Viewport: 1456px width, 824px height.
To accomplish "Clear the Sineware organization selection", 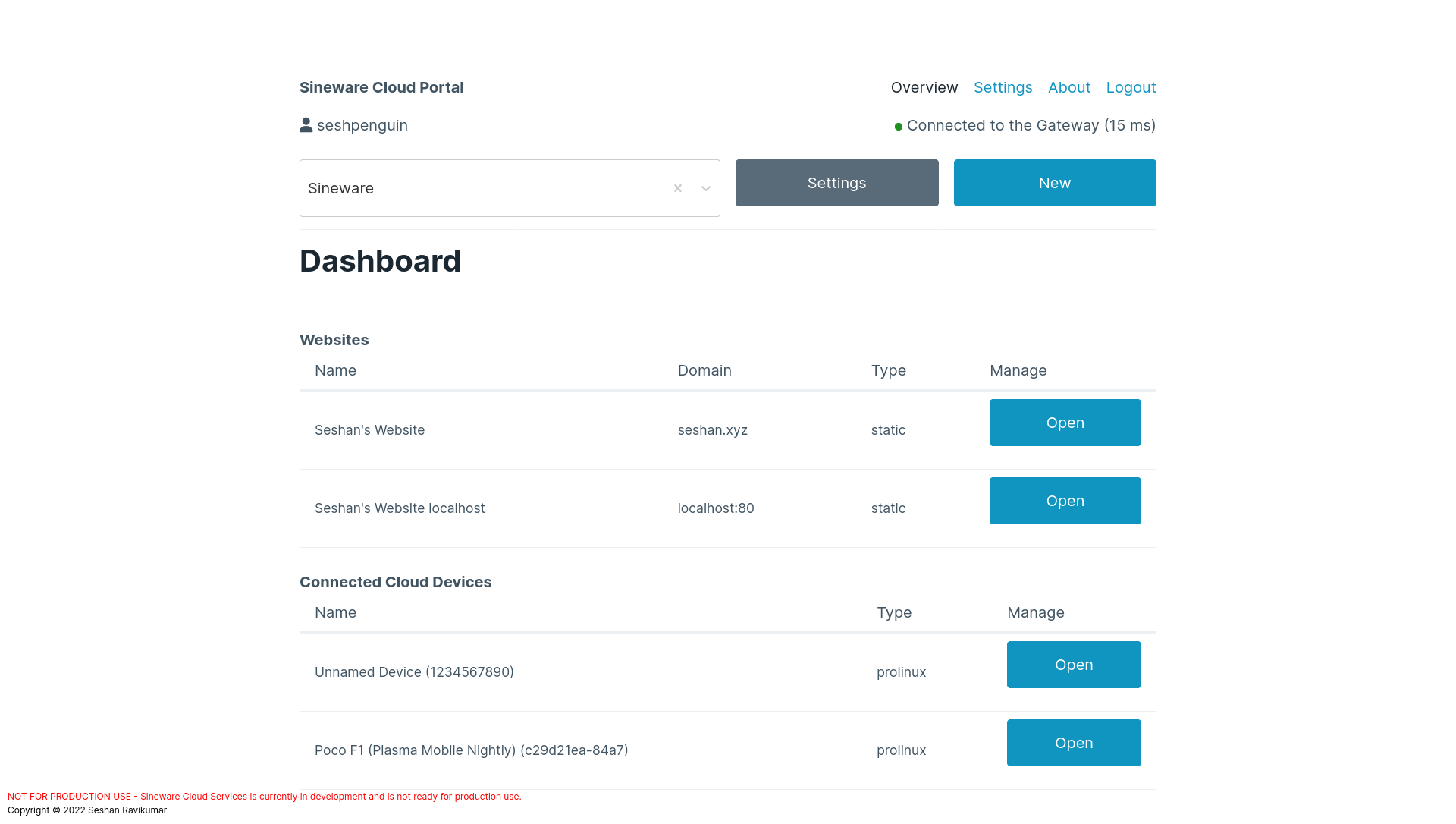I will tap(678, 188).
